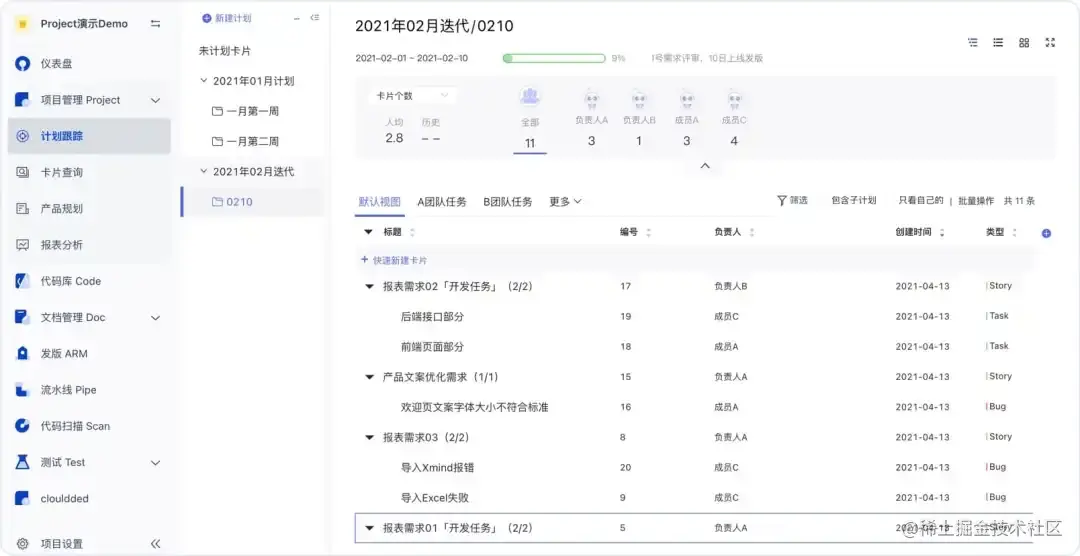The height and width of the screenshot is (556, 1080).
Task: Filter by 负责人B avatar
Action: click(639, 100)
